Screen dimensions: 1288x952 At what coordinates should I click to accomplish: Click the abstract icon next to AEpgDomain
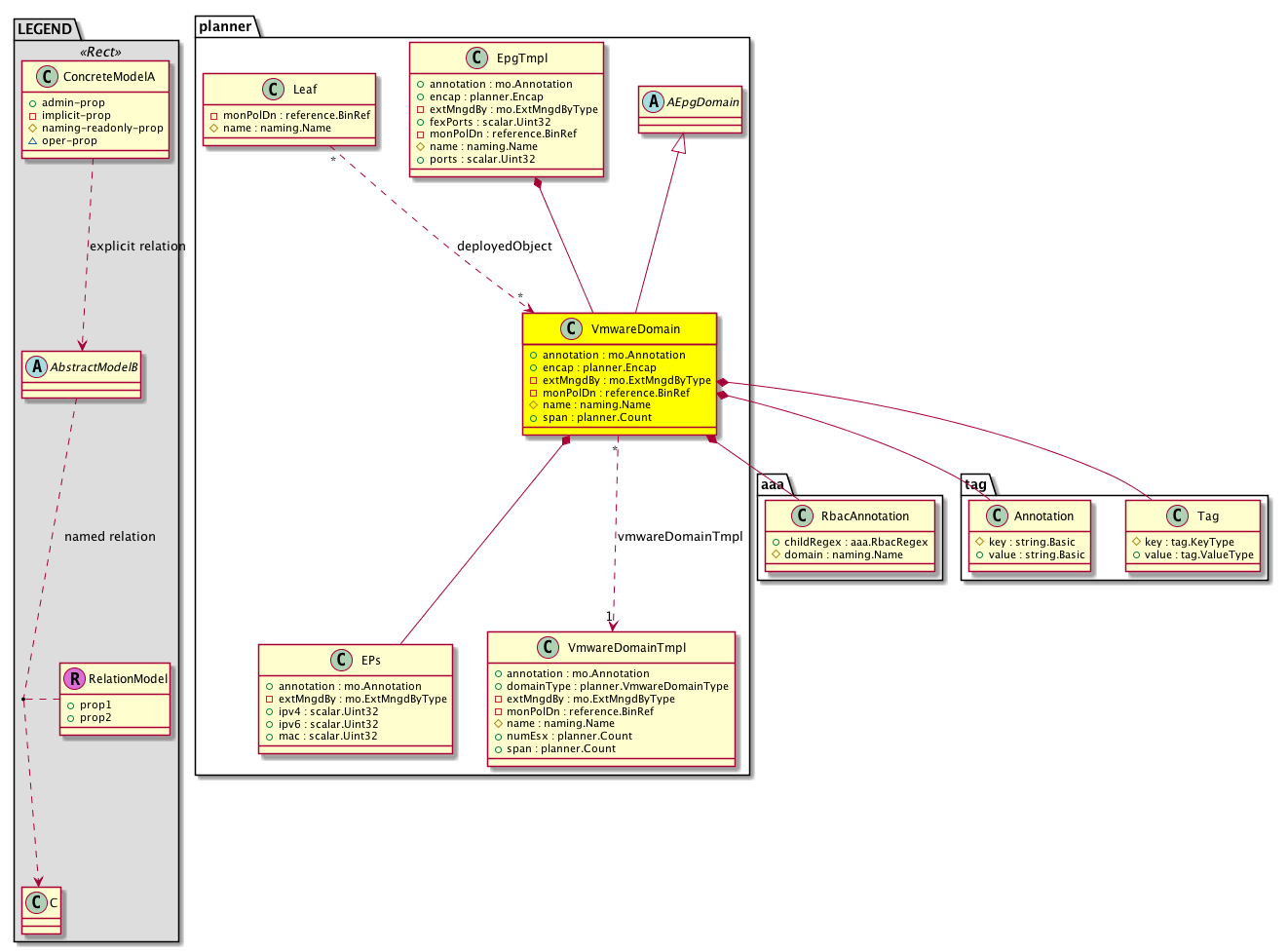coord(652,101)
